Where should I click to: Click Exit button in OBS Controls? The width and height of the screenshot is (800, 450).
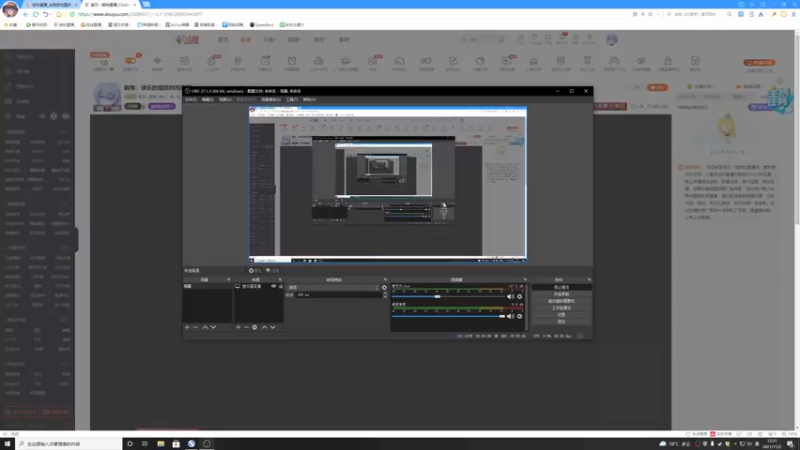[561, 321]
